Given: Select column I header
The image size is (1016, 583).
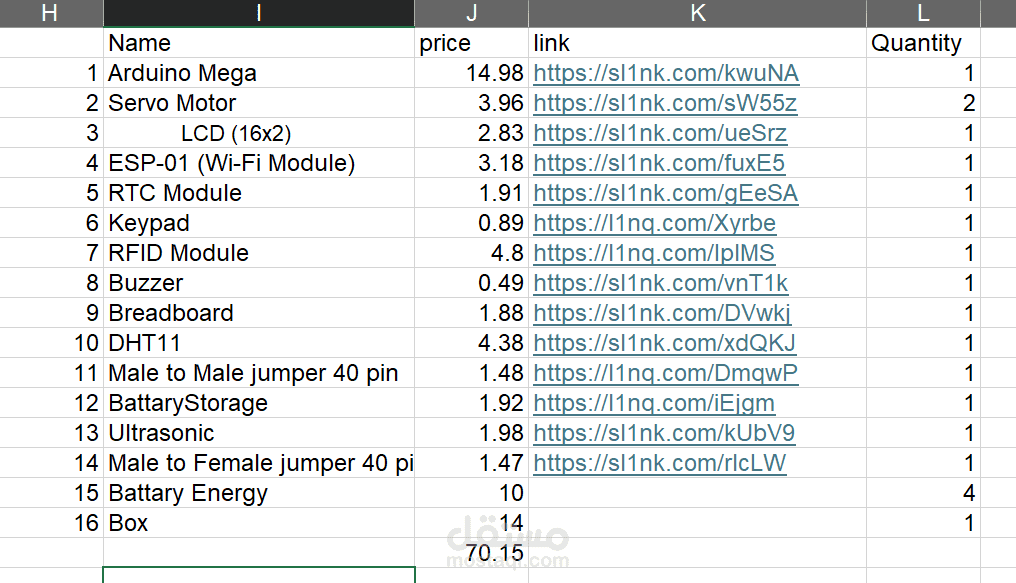Looking at the screenshot, I should 259,13.
